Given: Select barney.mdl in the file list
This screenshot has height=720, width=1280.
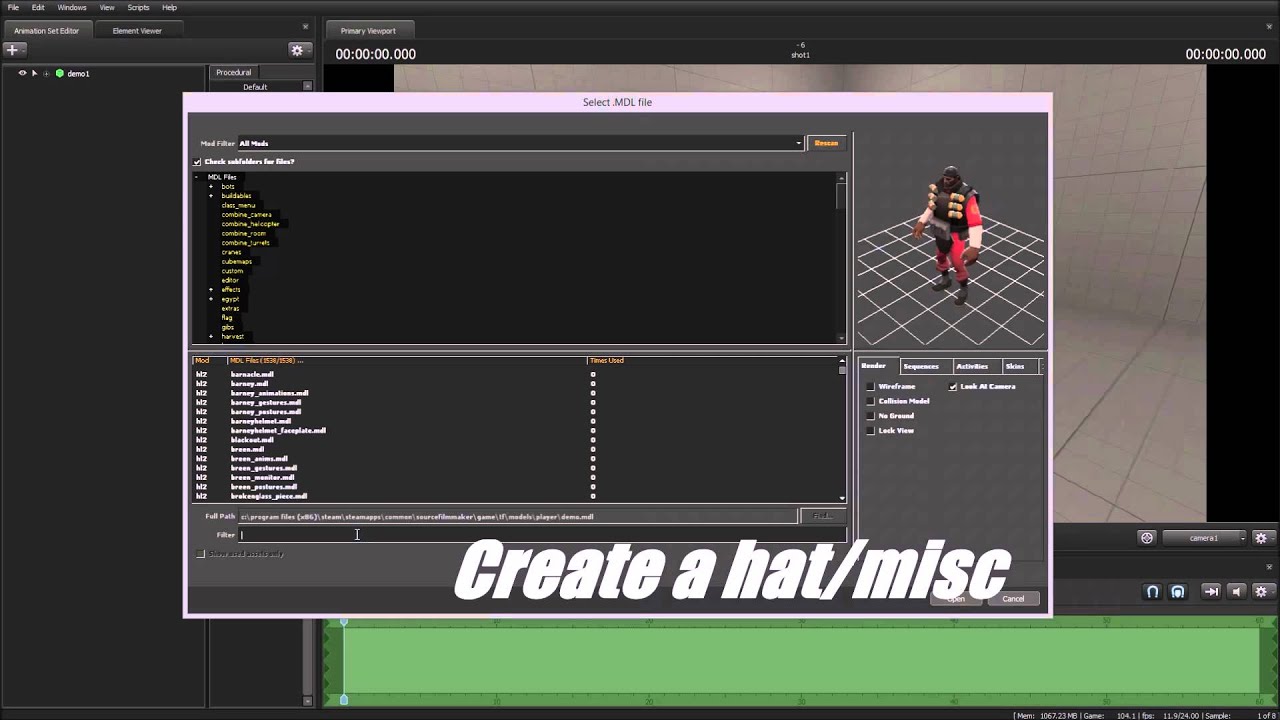Looking at the screenshot, I should [x=249, y=384].
